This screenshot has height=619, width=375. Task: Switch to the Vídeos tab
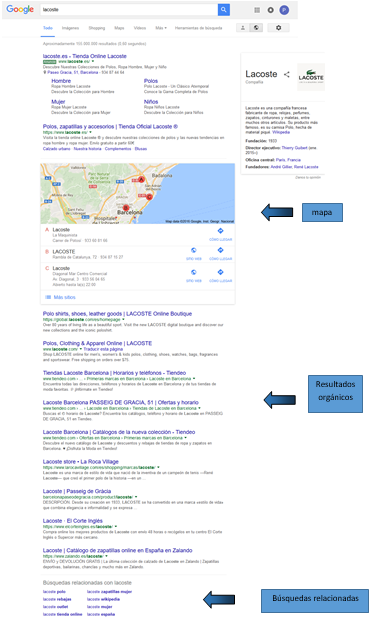click(x=140, y=28)
